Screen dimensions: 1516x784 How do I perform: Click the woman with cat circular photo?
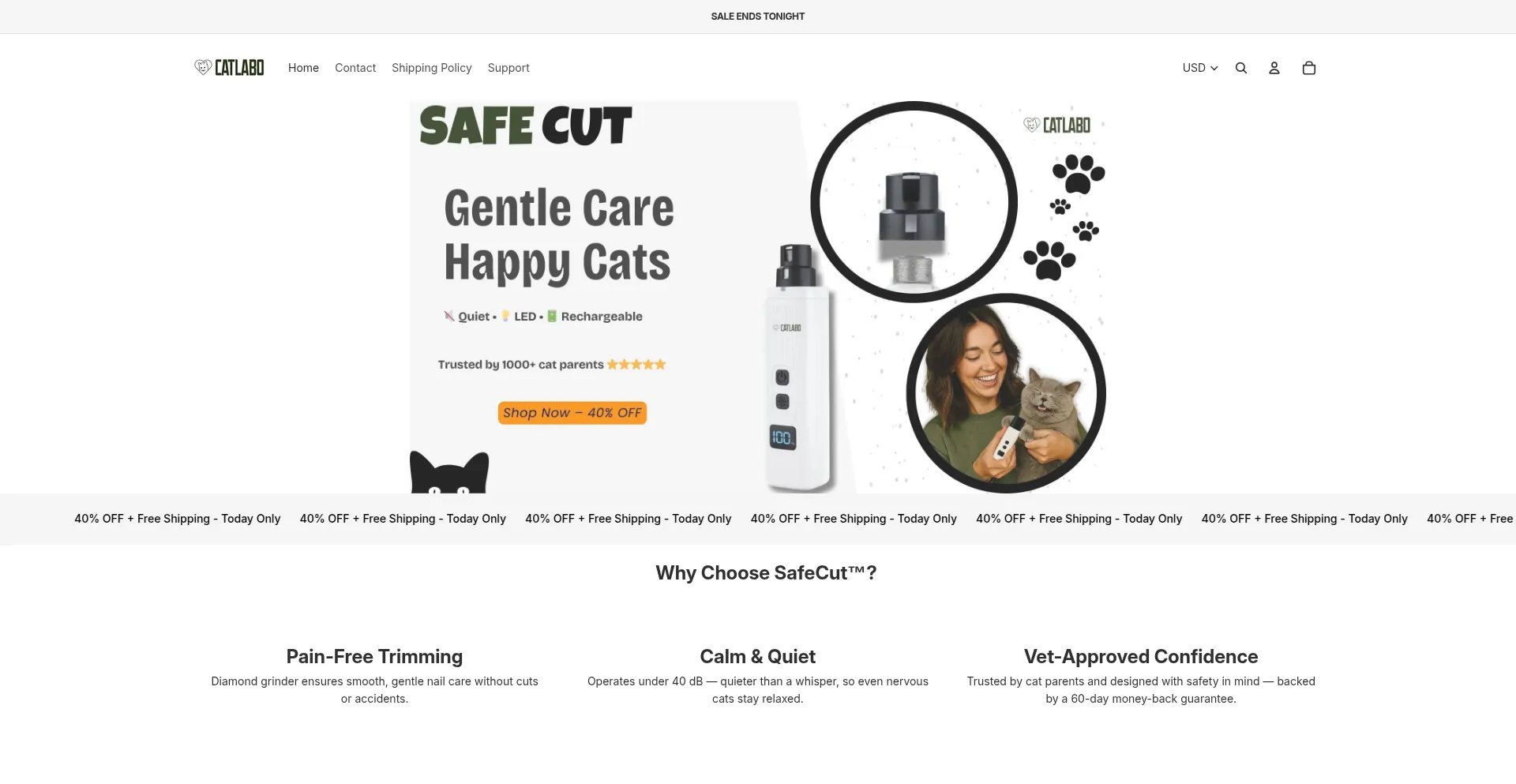point(1006,392)
